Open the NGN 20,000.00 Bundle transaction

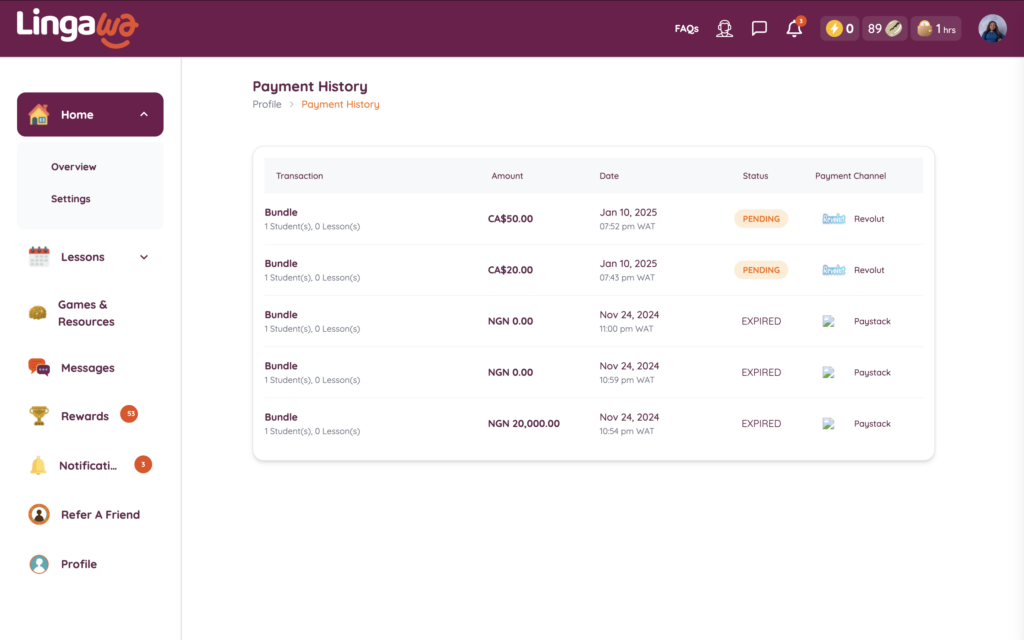click(x=281, y=417)
